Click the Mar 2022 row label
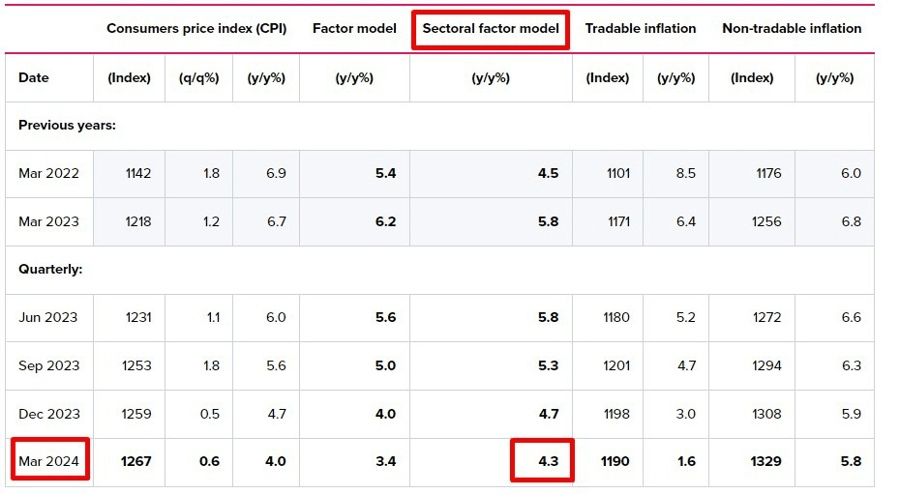 coord(49,174)
